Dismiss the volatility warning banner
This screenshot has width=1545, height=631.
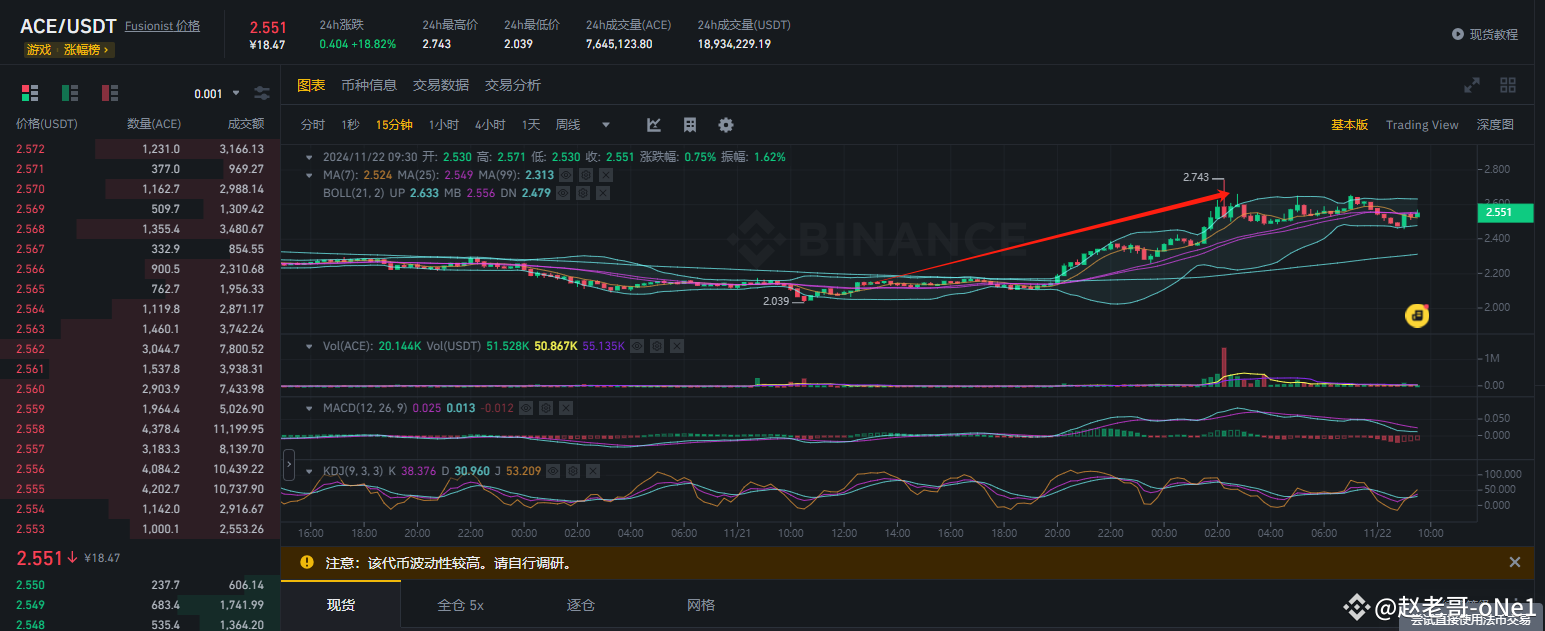[1514, 563]
